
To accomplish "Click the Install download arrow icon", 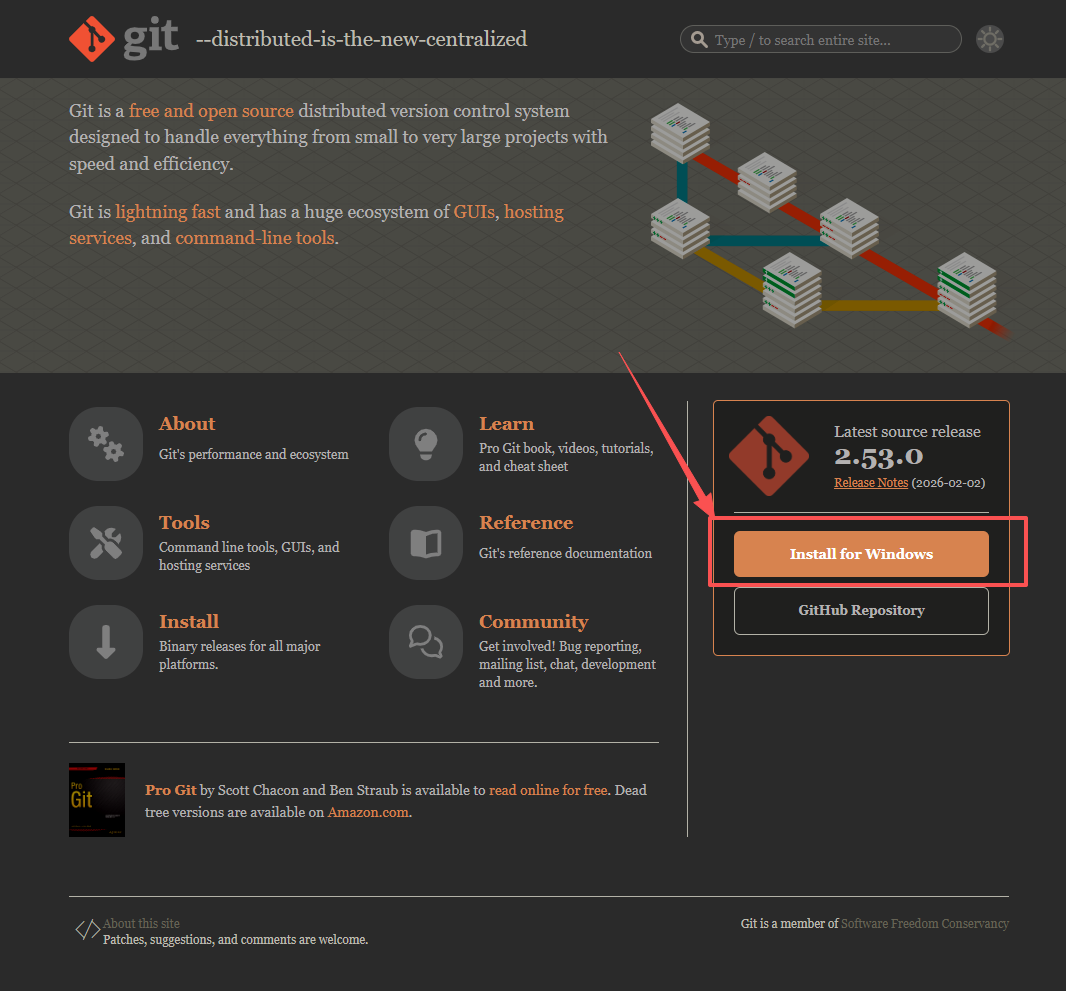I will (106, 642).
